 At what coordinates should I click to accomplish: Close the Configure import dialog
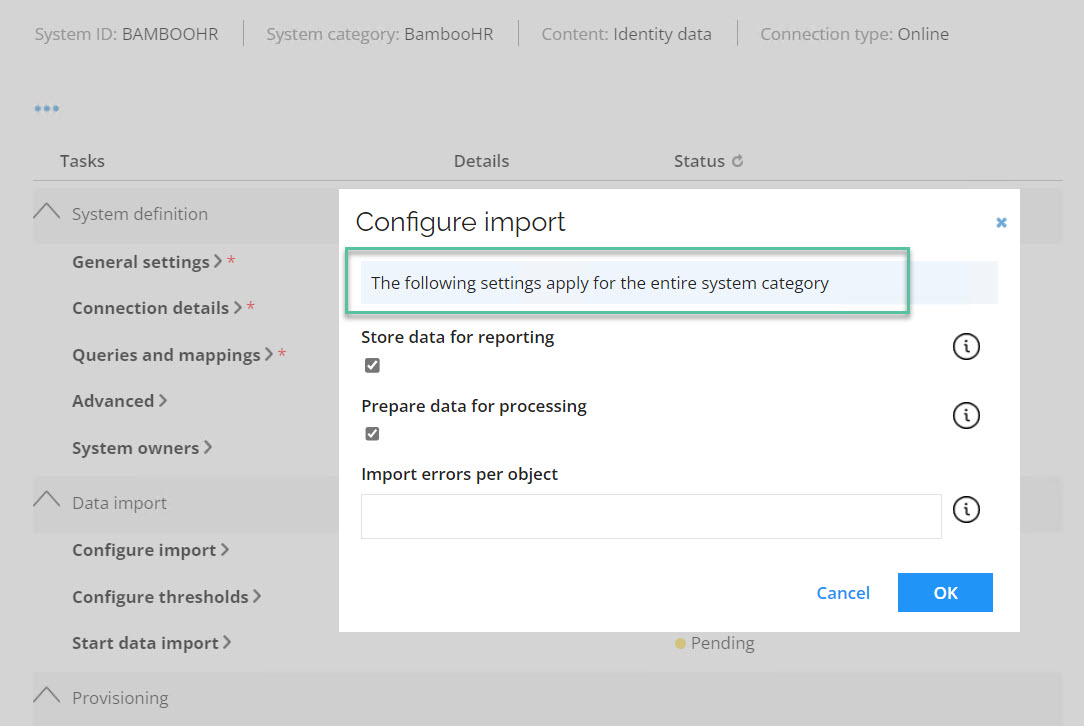click(x=1001, y=223)
